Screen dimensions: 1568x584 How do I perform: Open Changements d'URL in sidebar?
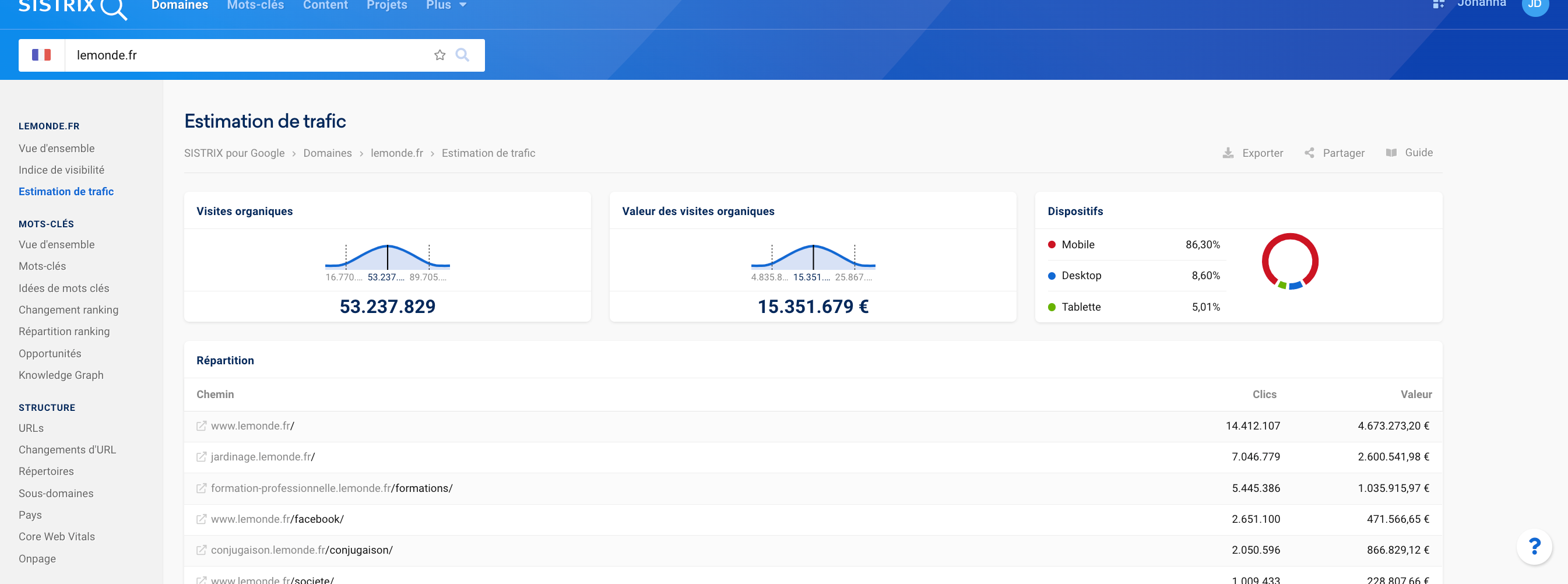point(67,450)
